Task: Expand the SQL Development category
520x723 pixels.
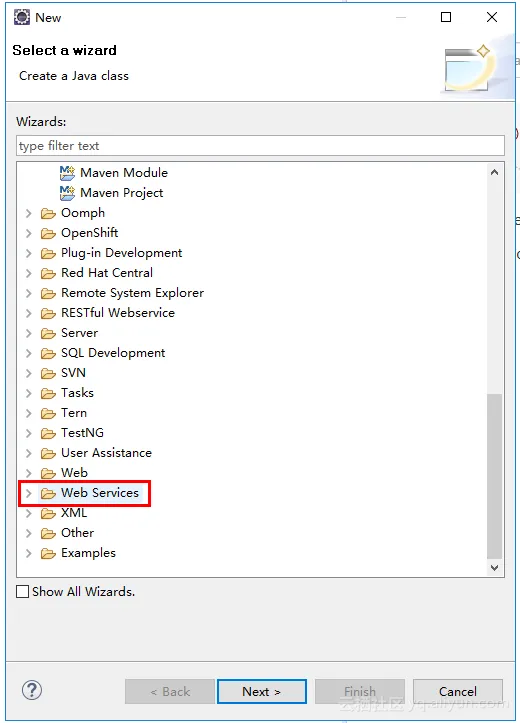Action: tap(29, 353)
